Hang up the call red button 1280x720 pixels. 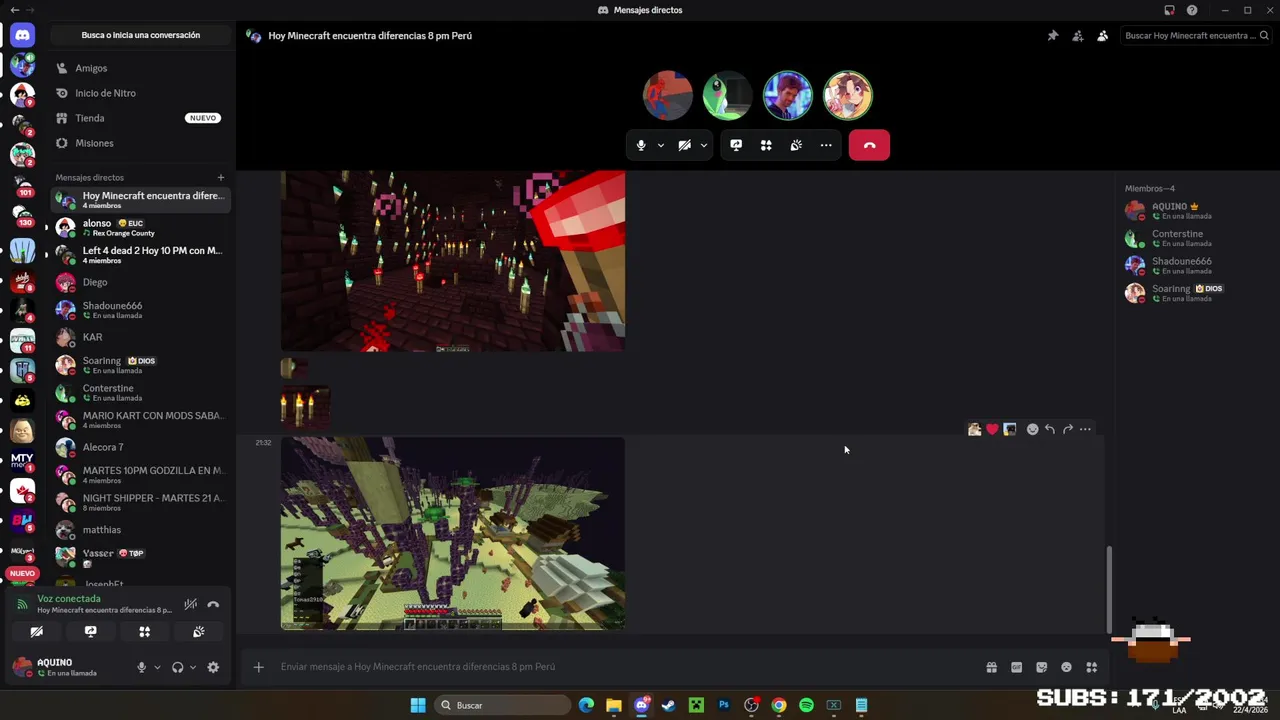(869, 145)
